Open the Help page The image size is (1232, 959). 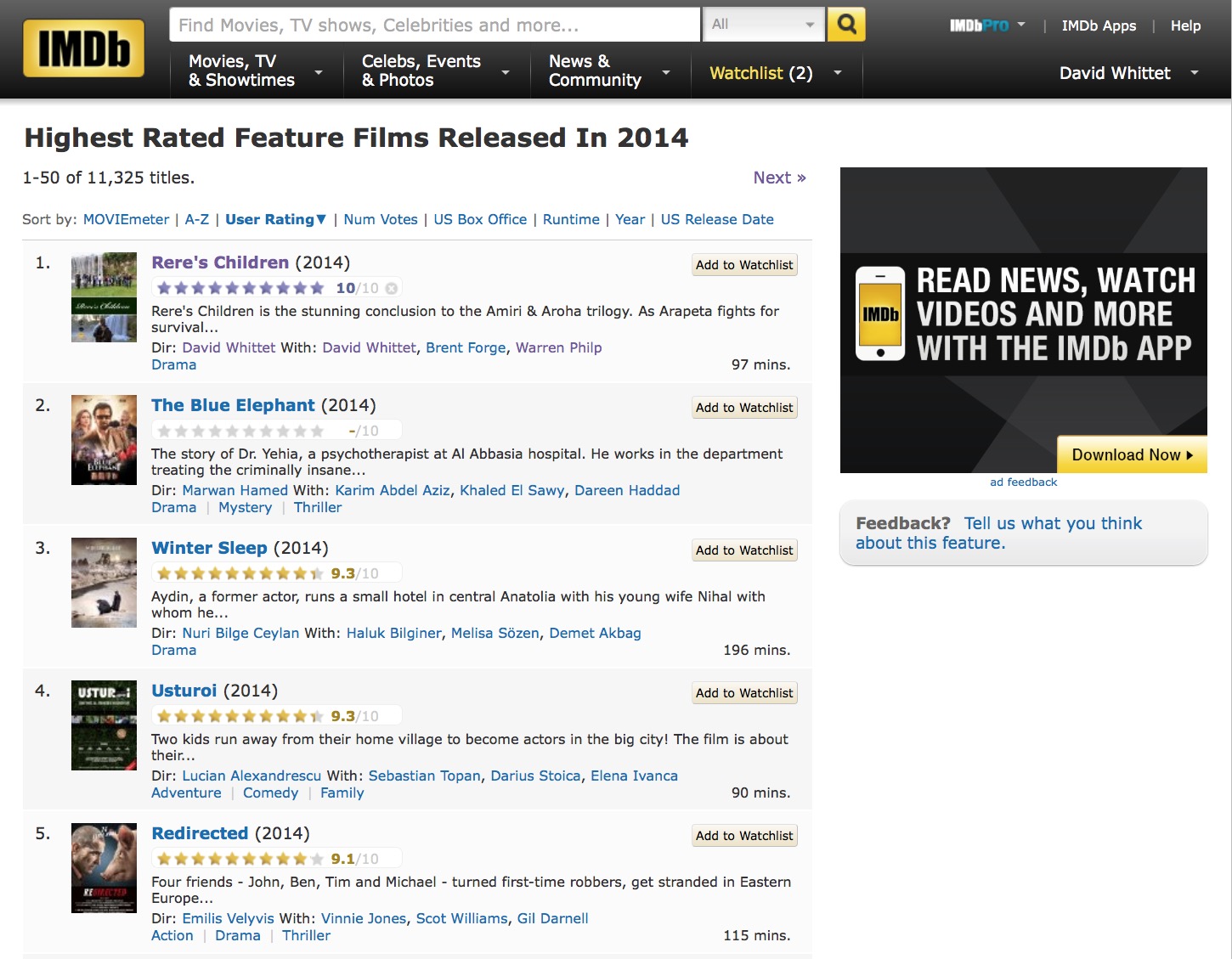(1185, 25)
